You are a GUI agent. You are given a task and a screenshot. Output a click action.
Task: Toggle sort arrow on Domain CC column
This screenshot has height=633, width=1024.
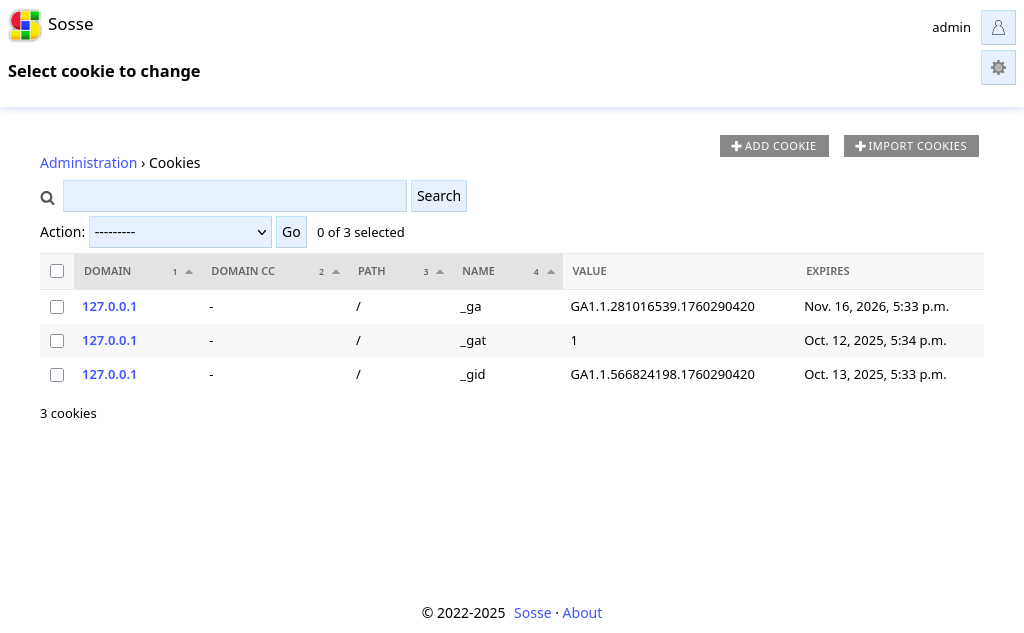tap(336, 272)
